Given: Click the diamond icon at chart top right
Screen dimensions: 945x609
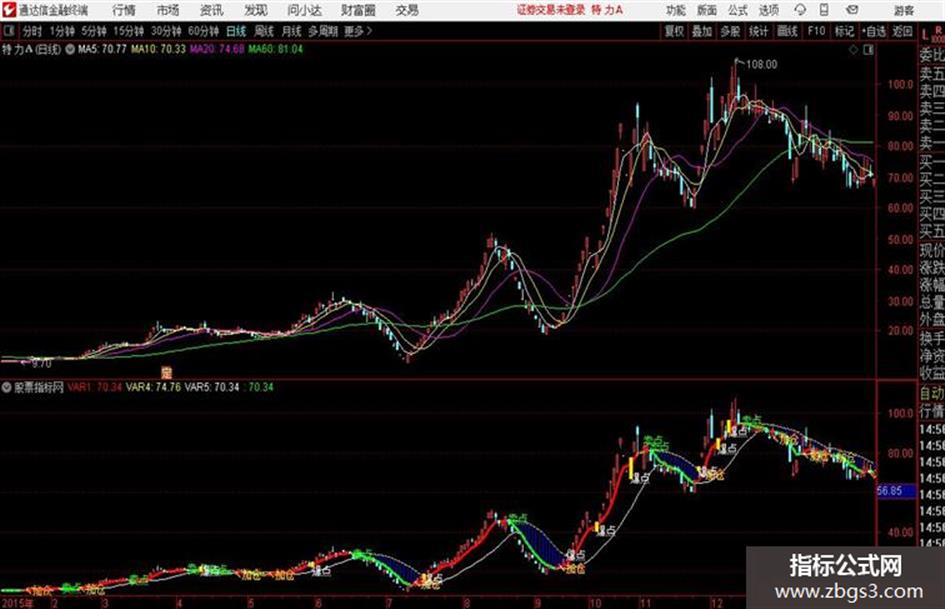Looking at the screenshot, I should tap(853, 50).
